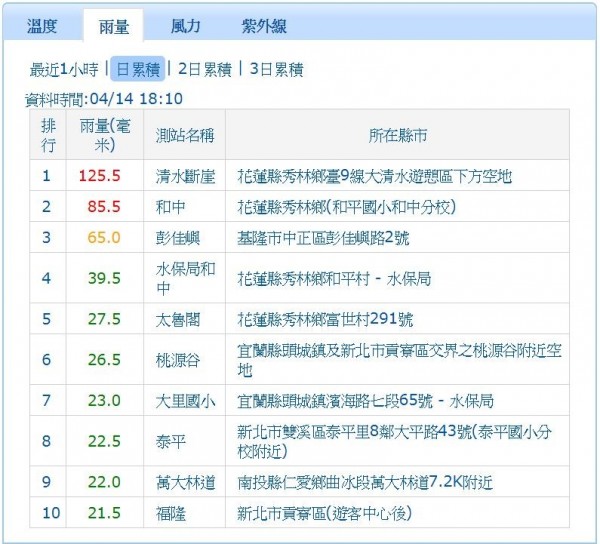Image resolution: width=600 pixels, height=544 pixels.
Task: Select station name 桃源谷
Action: tap(178, 360)
